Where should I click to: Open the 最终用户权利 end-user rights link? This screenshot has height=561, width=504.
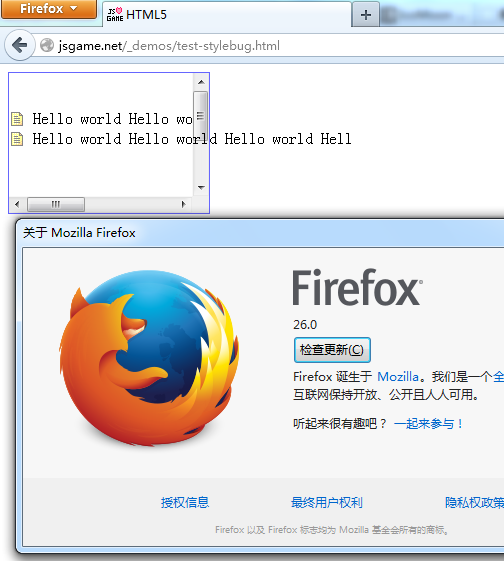(x=327, y=502)
